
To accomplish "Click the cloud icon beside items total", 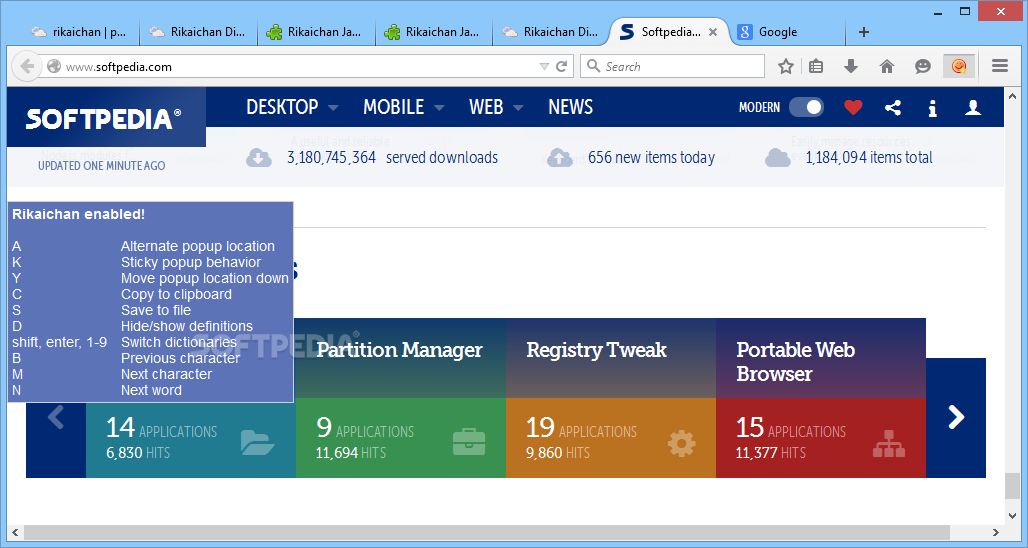I will [778, 157].
